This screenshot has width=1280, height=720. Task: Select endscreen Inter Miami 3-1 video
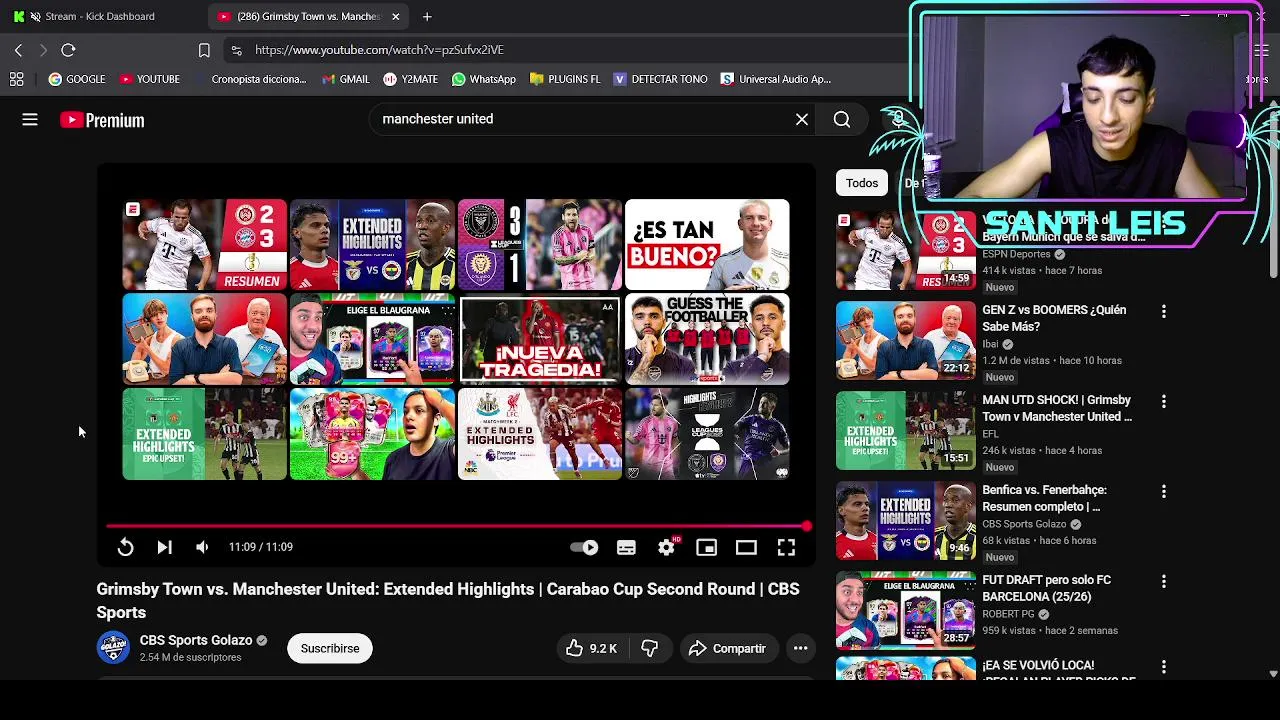click(540, 245)
